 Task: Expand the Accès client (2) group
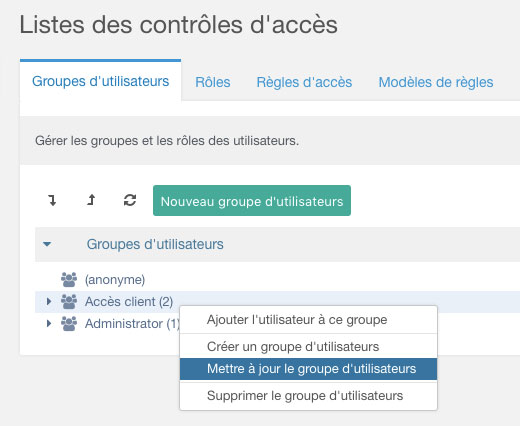pos(49,301)
